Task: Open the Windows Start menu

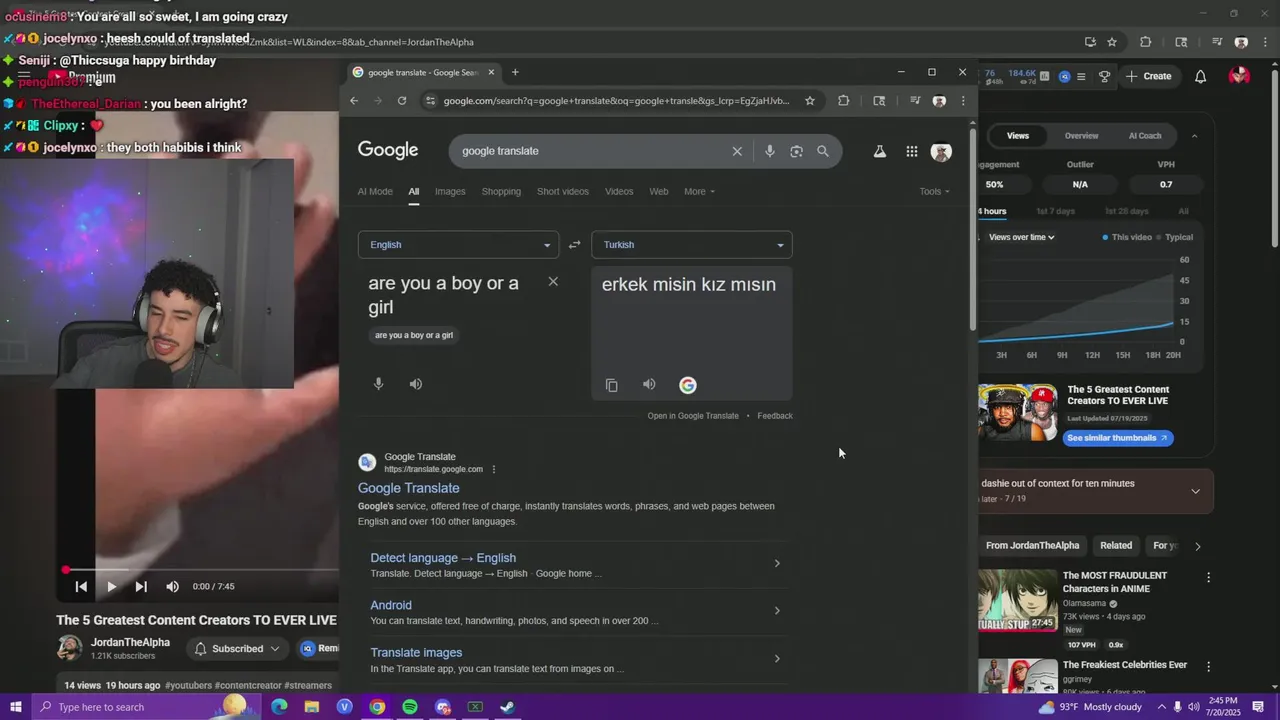Action: coord(16,707)
